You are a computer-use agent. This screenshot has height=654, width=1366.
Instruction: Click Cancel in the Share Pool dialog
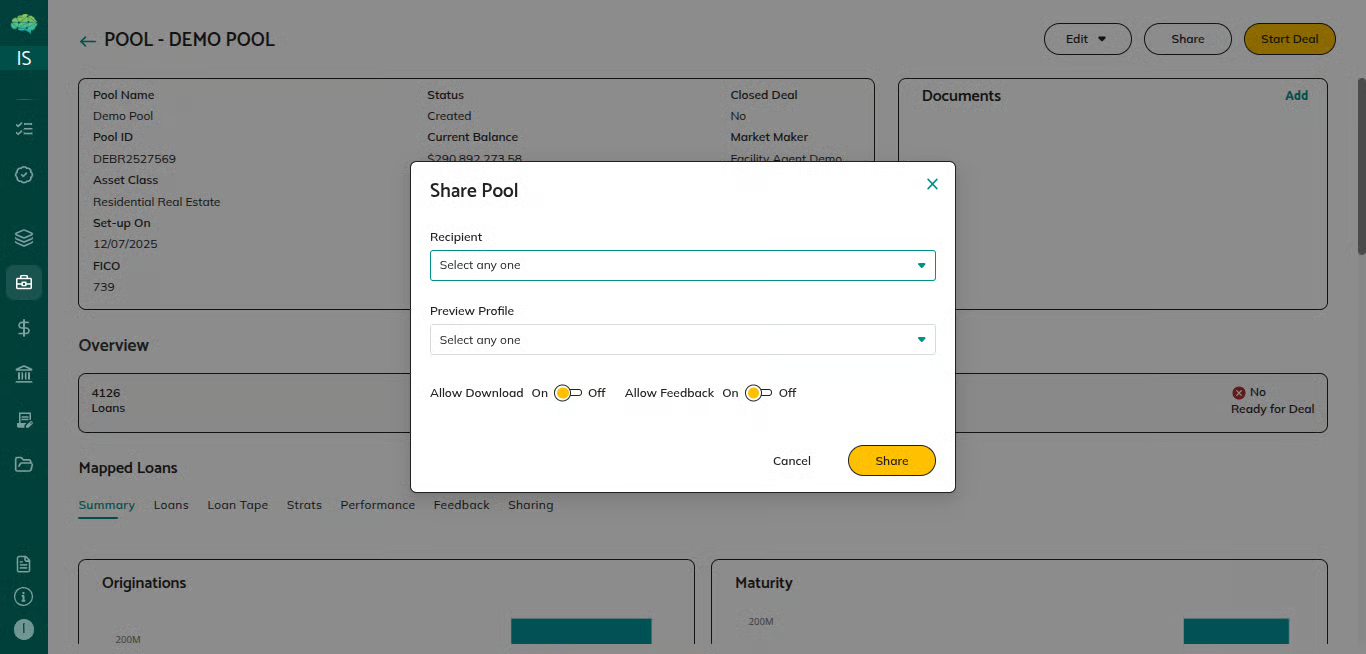[x=791, y=461]
